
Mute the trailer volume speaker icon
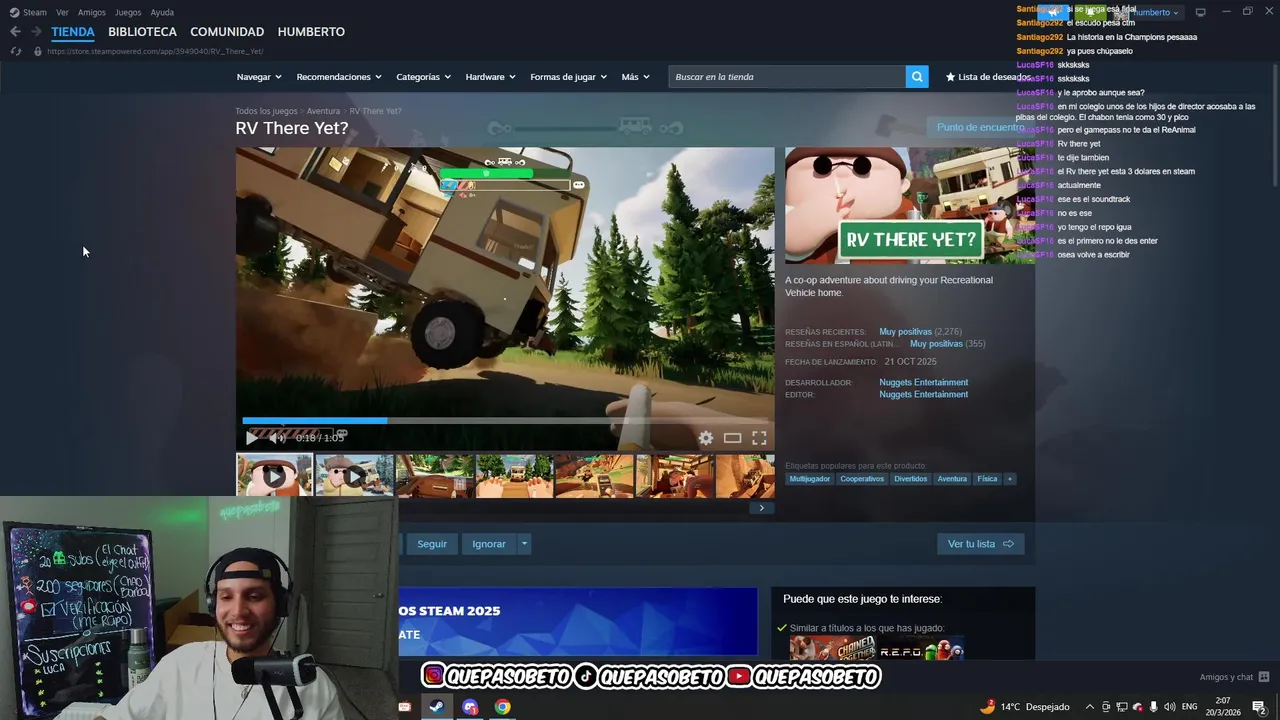tap(277, 438)
